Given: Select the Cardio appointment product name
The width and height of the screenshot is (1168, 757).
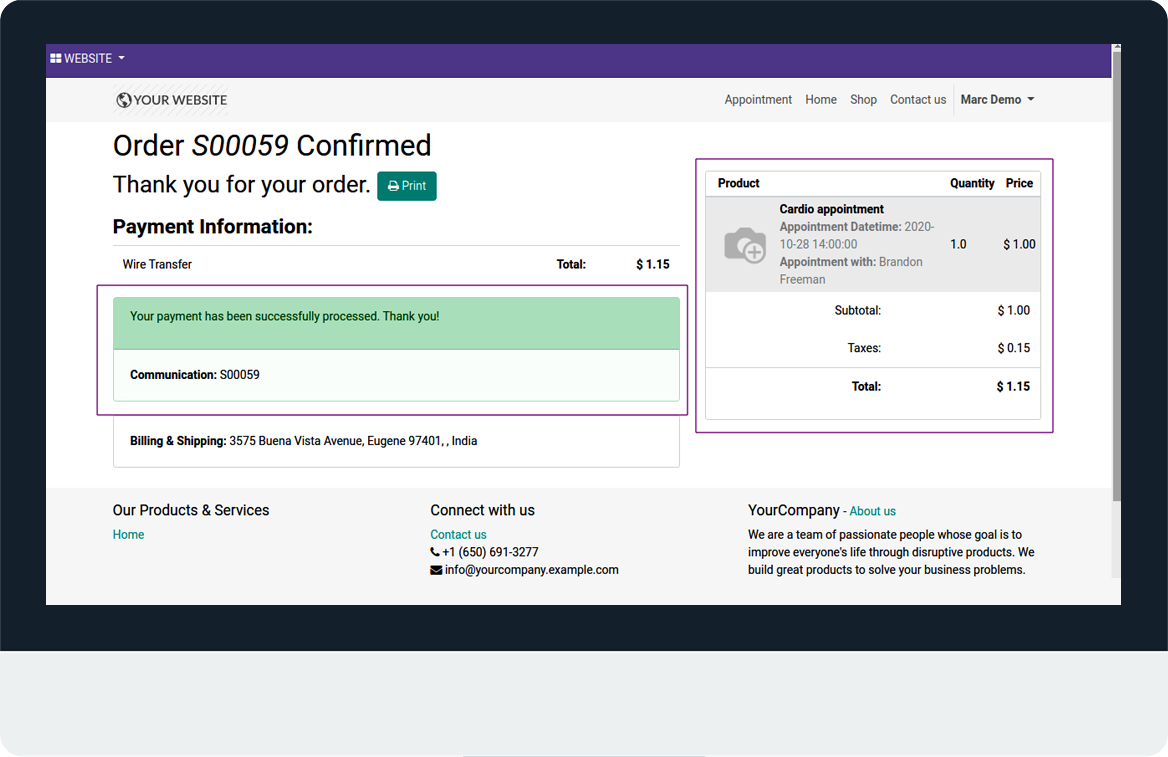Looking at the screenshot, I should 831,209.
